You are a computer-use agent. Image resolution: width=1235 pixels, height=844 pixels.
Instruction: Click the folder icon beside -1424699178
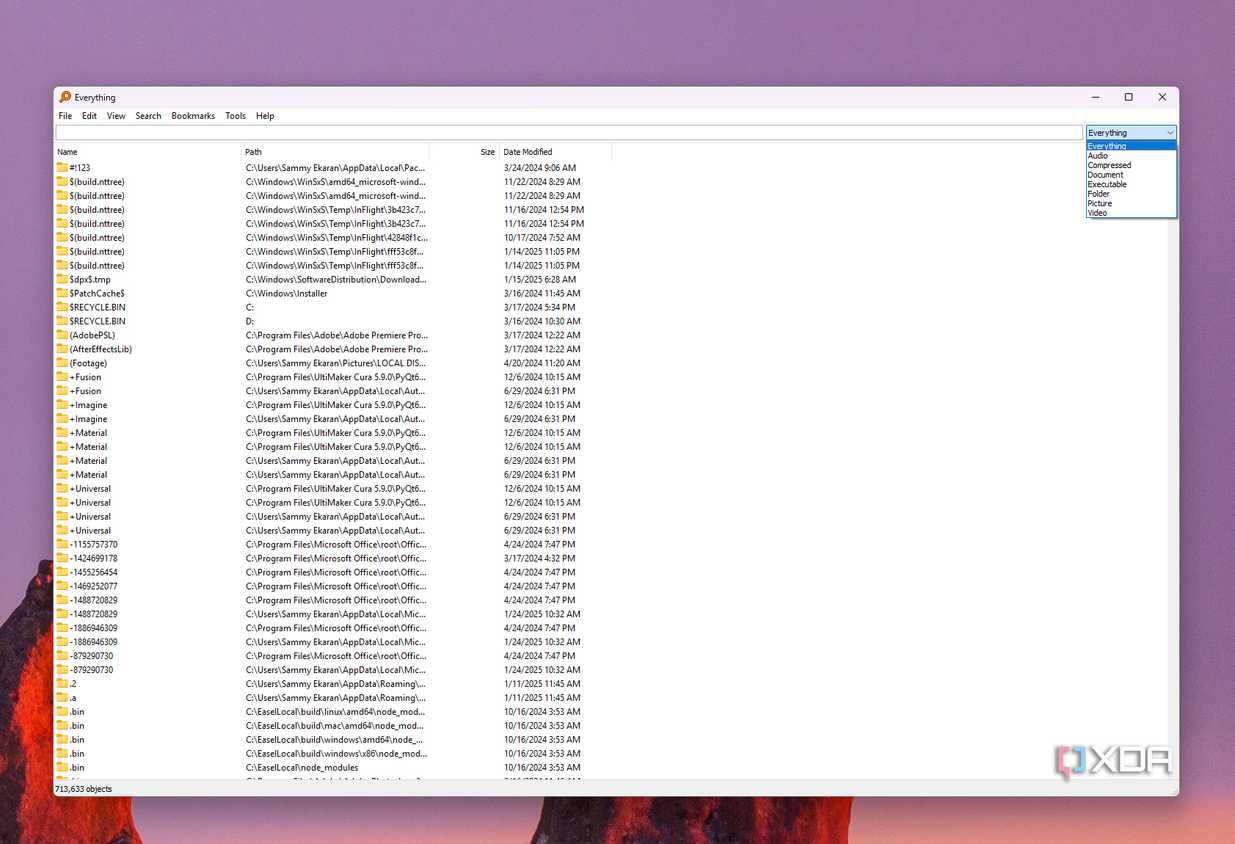[62, 558]
